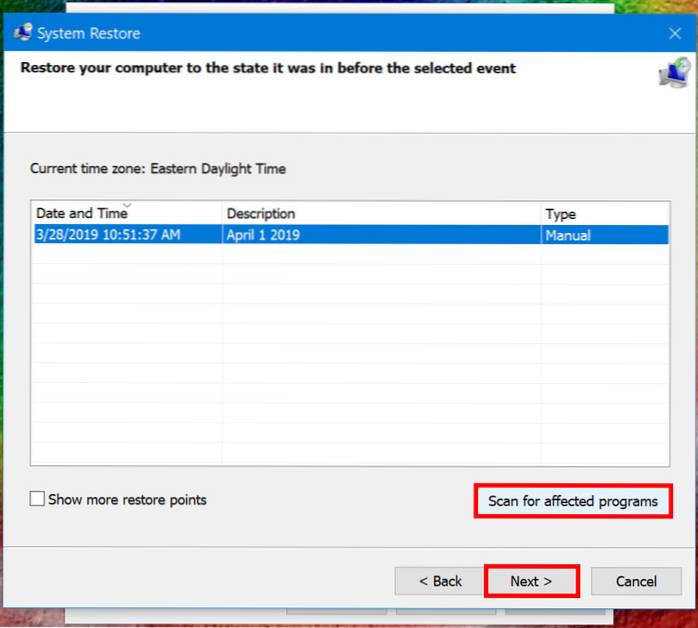Screen dimensions: 698x628
Task: Go to the Next step
Action: (531, 581)
